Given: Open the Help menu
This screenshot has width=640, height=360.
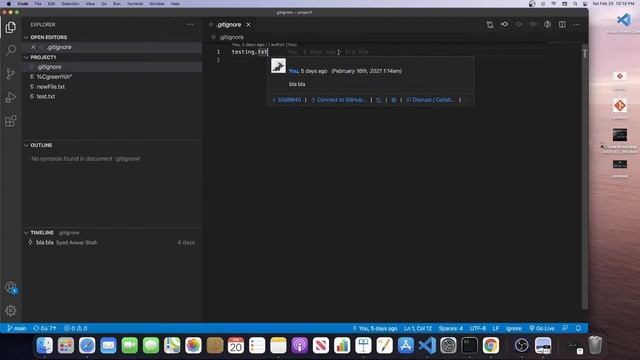Looking at the screenshot, I should click(x=176, y=4).
